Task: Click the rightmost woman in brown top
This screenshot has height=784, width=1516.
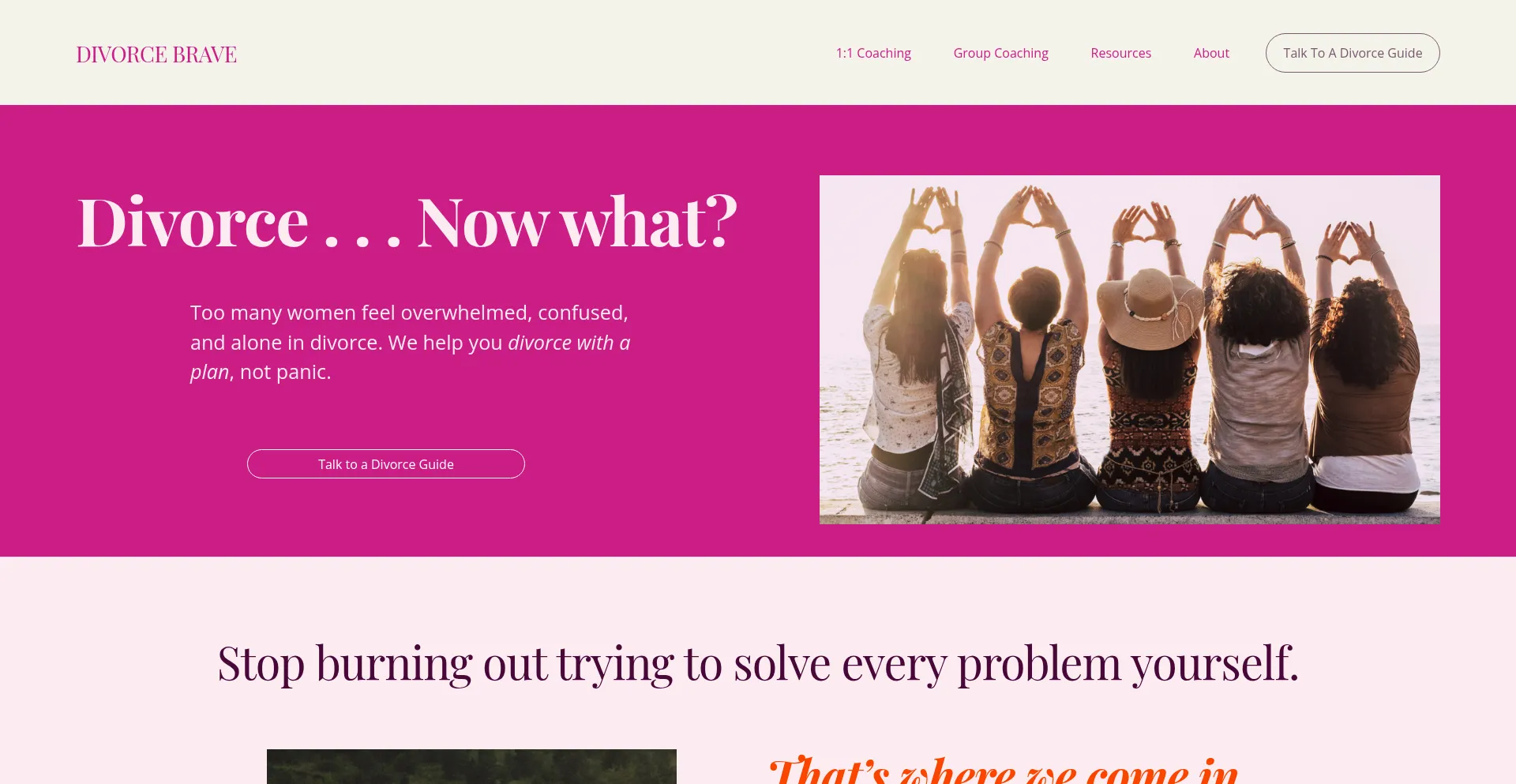Action: coord(1366,371)
